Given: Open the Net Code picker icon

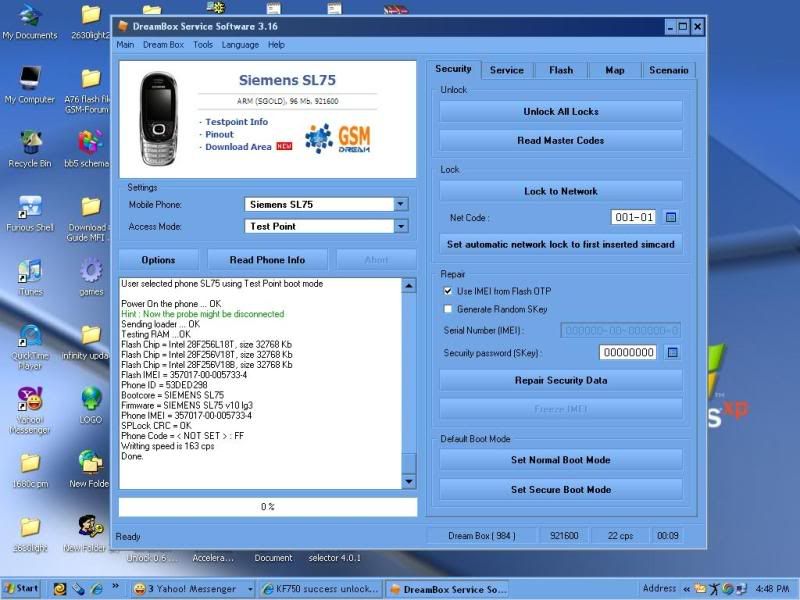Looking at the screenshot, I should [671, 217].
